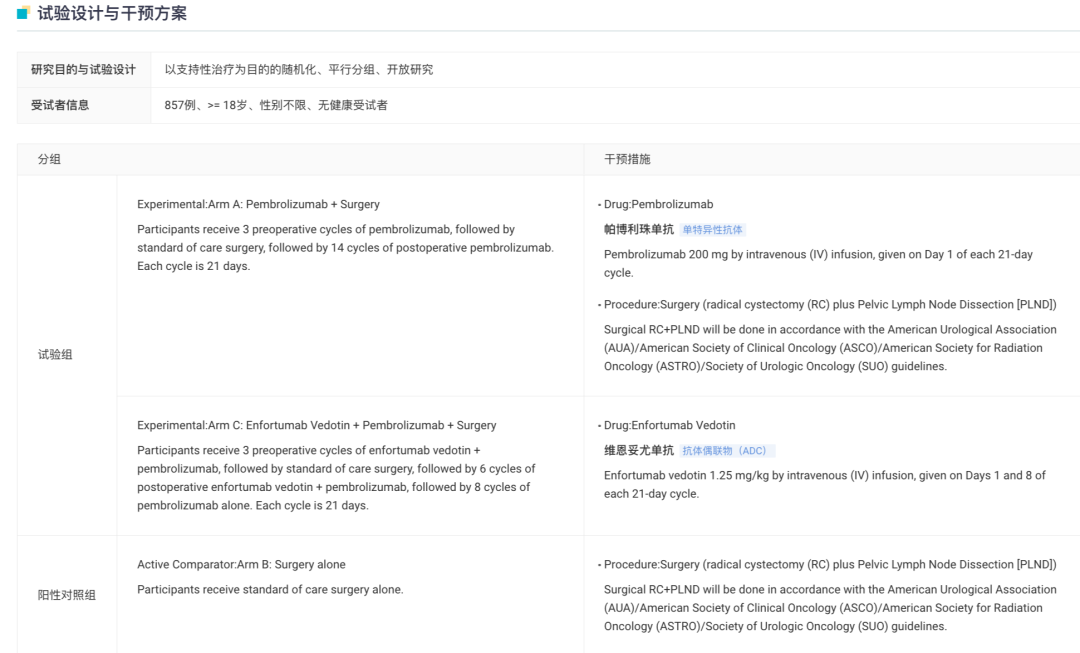Click the 干预措施 column header
The image size is (1080, 653).
[x=627, y=159]
